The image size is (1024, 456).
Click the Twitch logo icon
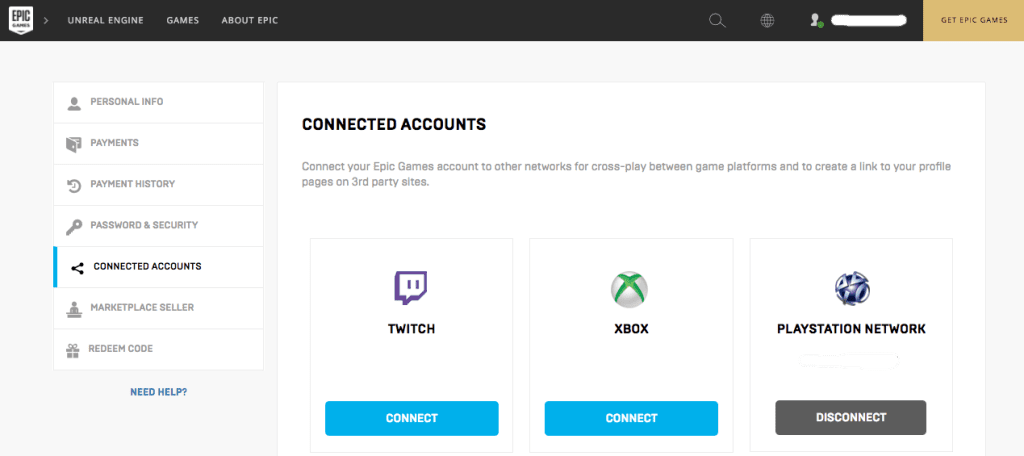(x=411, y=289)
